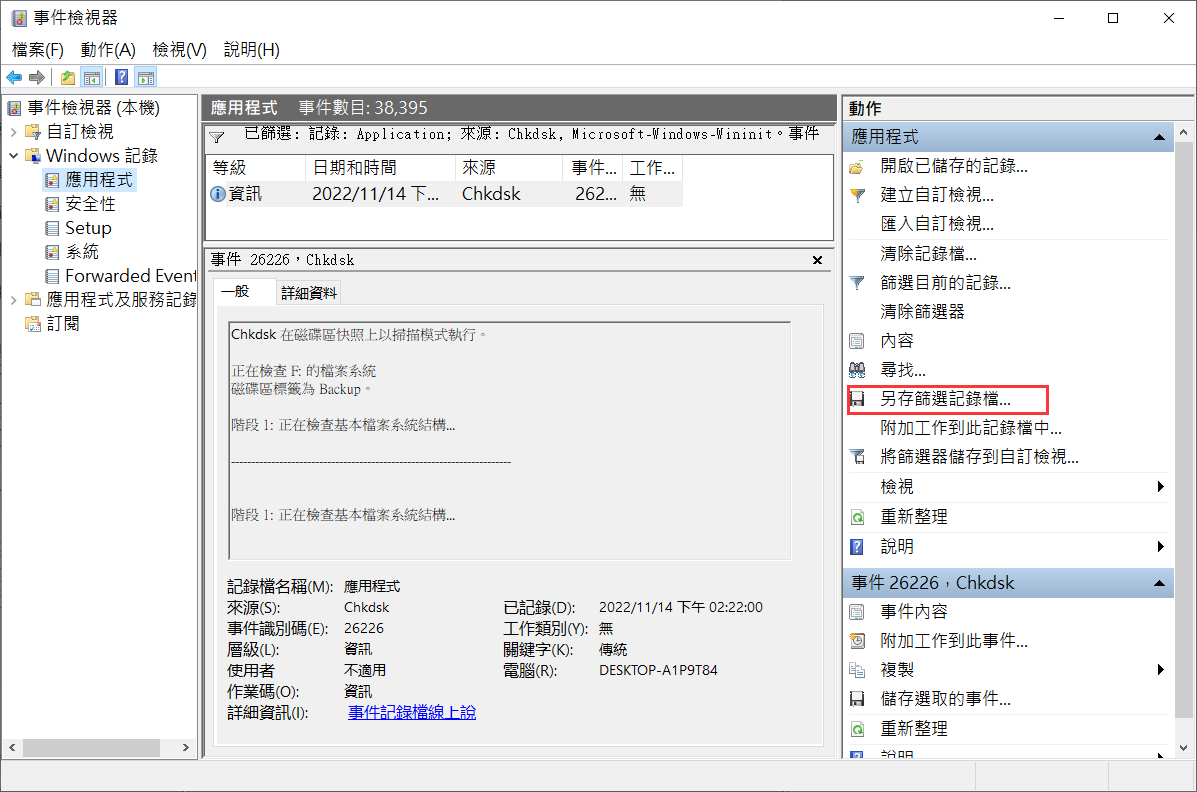1197x792 pixels.
Task: Open 內容 properties action
Action: point(896,341)
